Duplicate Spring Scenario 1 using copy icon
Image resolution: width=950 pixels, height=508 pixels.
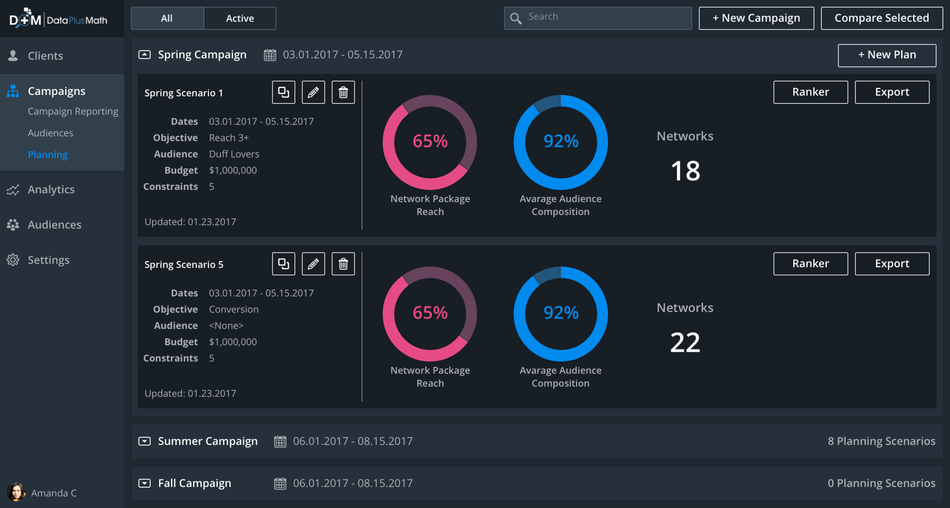tap(284, 92)
